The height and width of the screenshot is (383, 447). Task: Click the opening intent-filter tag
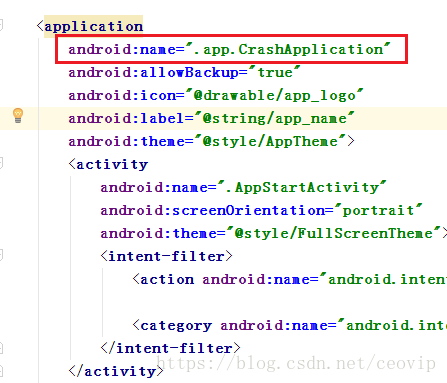pos(166,256)
